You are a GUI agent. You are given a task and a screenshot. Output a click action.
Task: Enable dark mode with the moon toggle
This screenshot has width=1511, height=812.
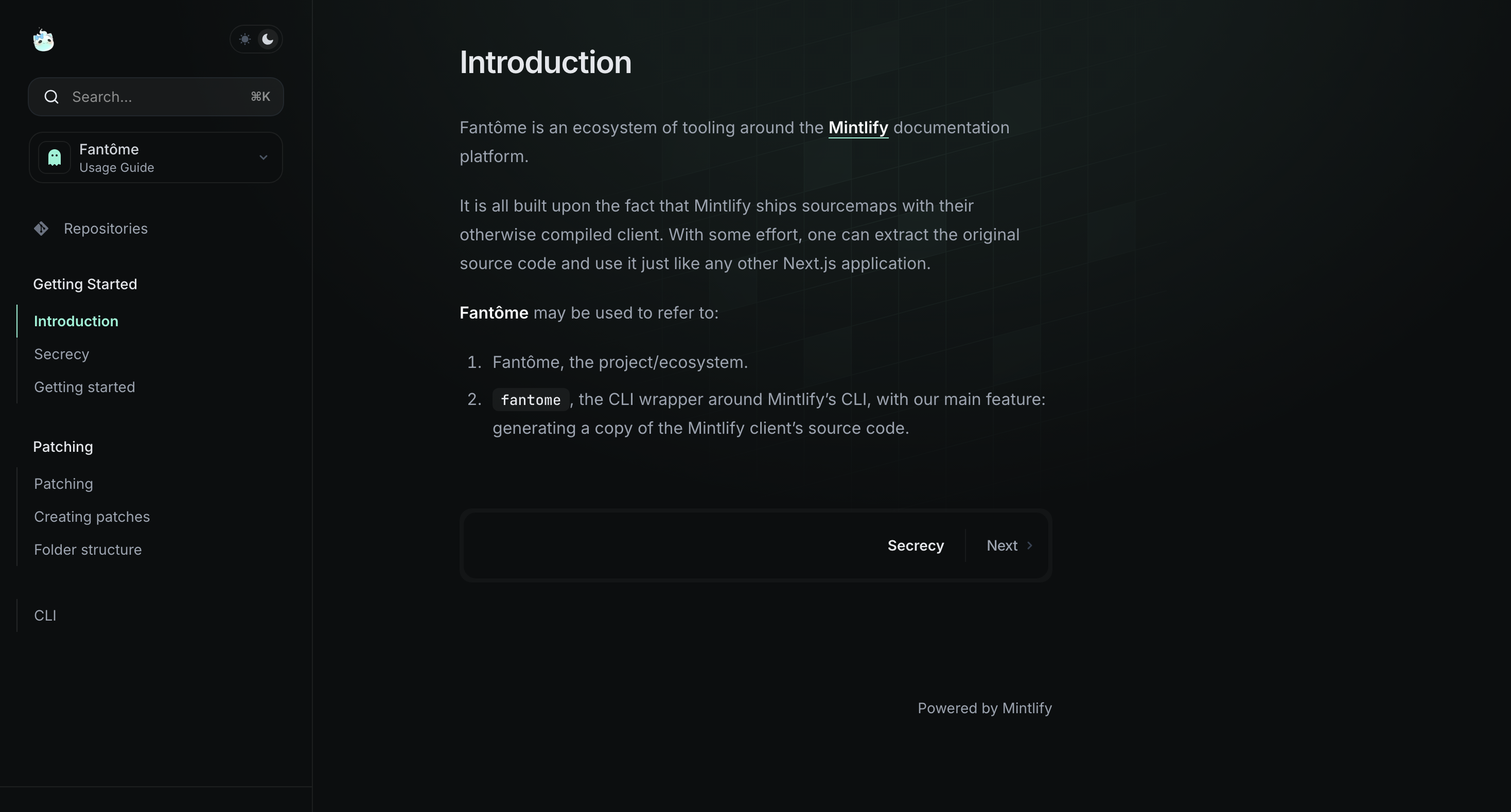tap(268, 39)
